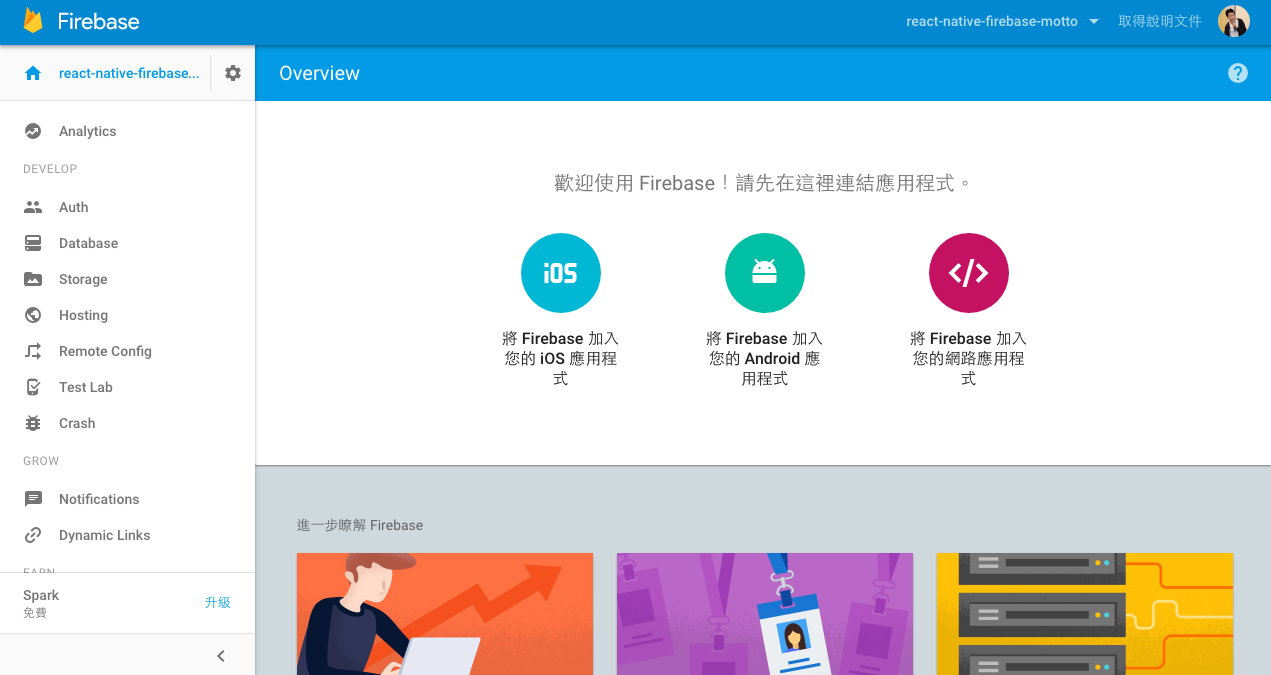This screenshot has height=675, width=1271.
Task: Open Auth section
Action: [x=73, y=207]
